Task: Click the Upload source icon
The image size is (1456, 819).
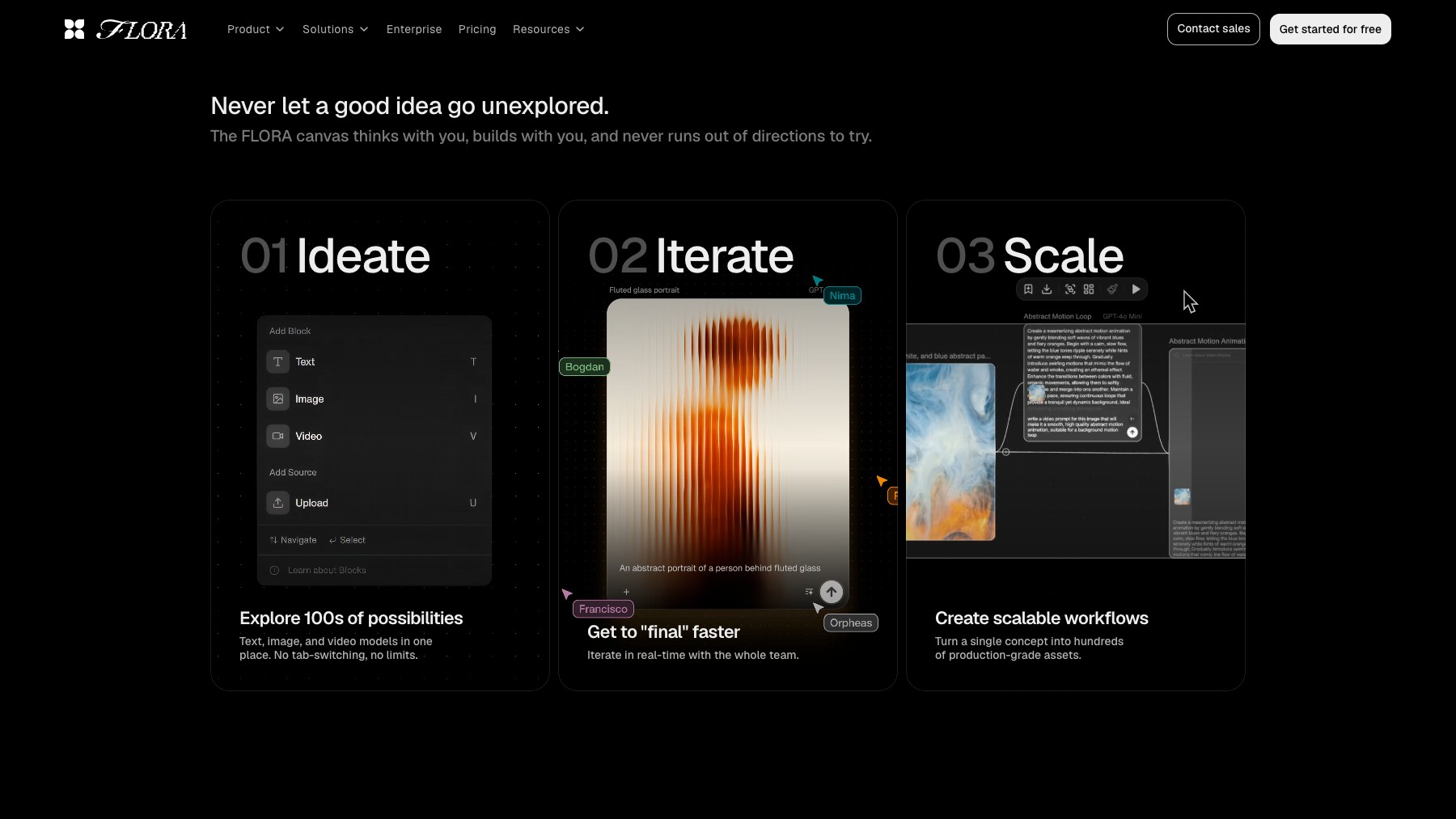Action: pos(277,503)
